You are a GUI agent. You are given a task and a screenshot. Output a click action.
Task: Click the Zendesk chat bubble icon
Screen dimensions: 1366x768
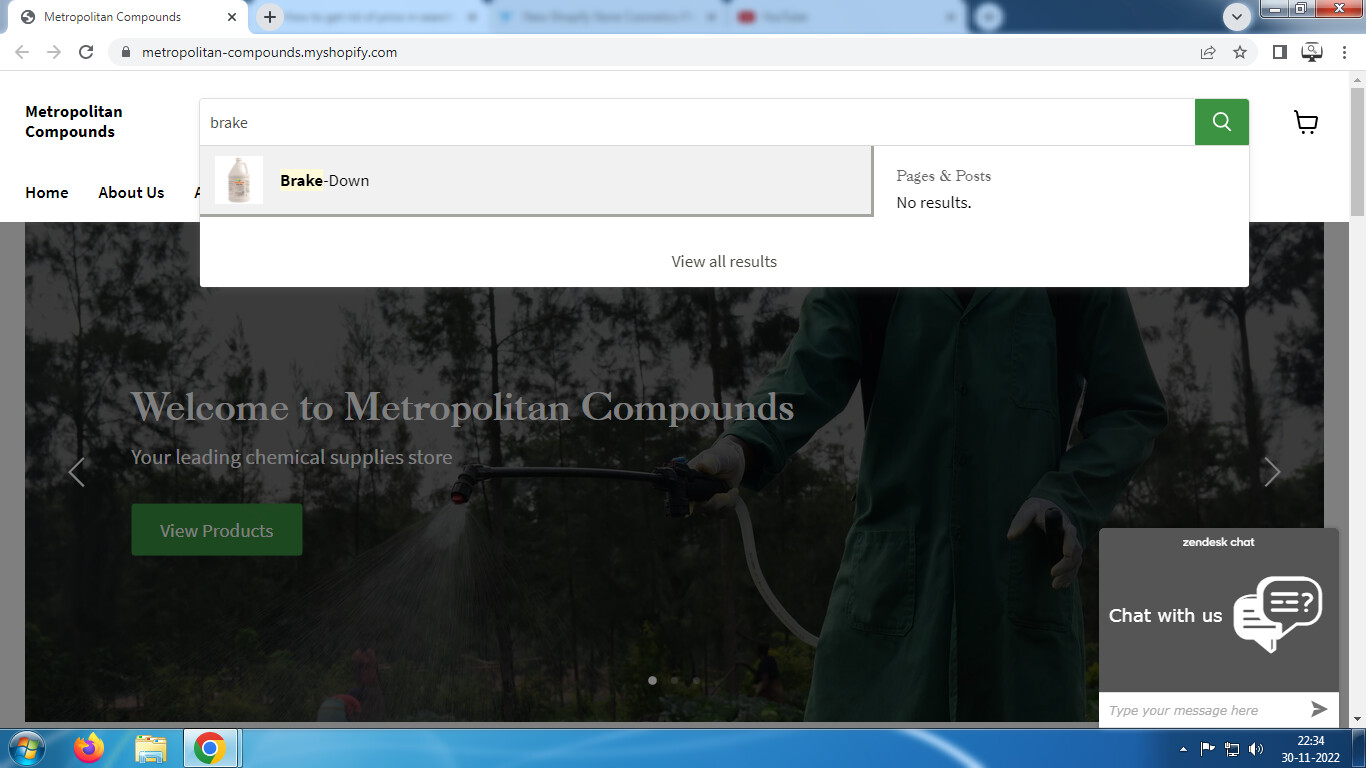click(x=1278, y=613)
